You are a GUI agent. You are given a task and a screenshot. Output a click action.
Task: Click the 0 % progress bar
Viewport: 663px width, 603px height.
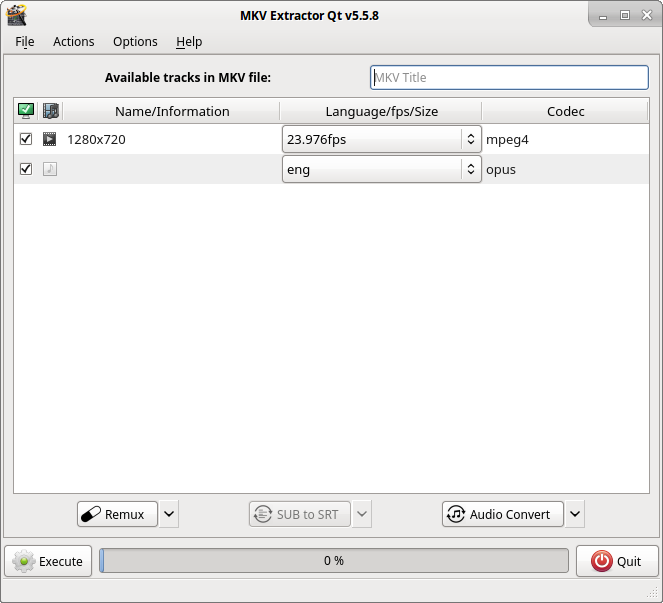point(334,561)
